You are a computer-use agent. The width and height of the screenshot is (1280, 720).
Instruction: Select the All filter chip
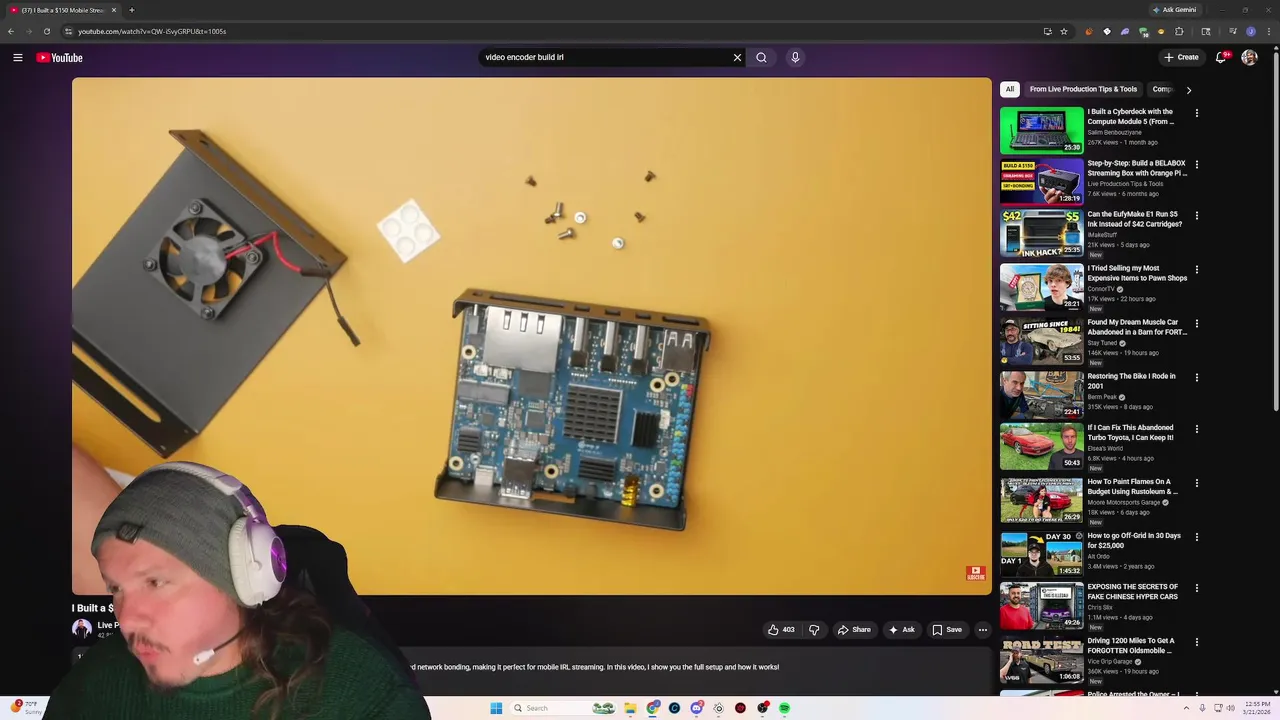pos(1010,89)
